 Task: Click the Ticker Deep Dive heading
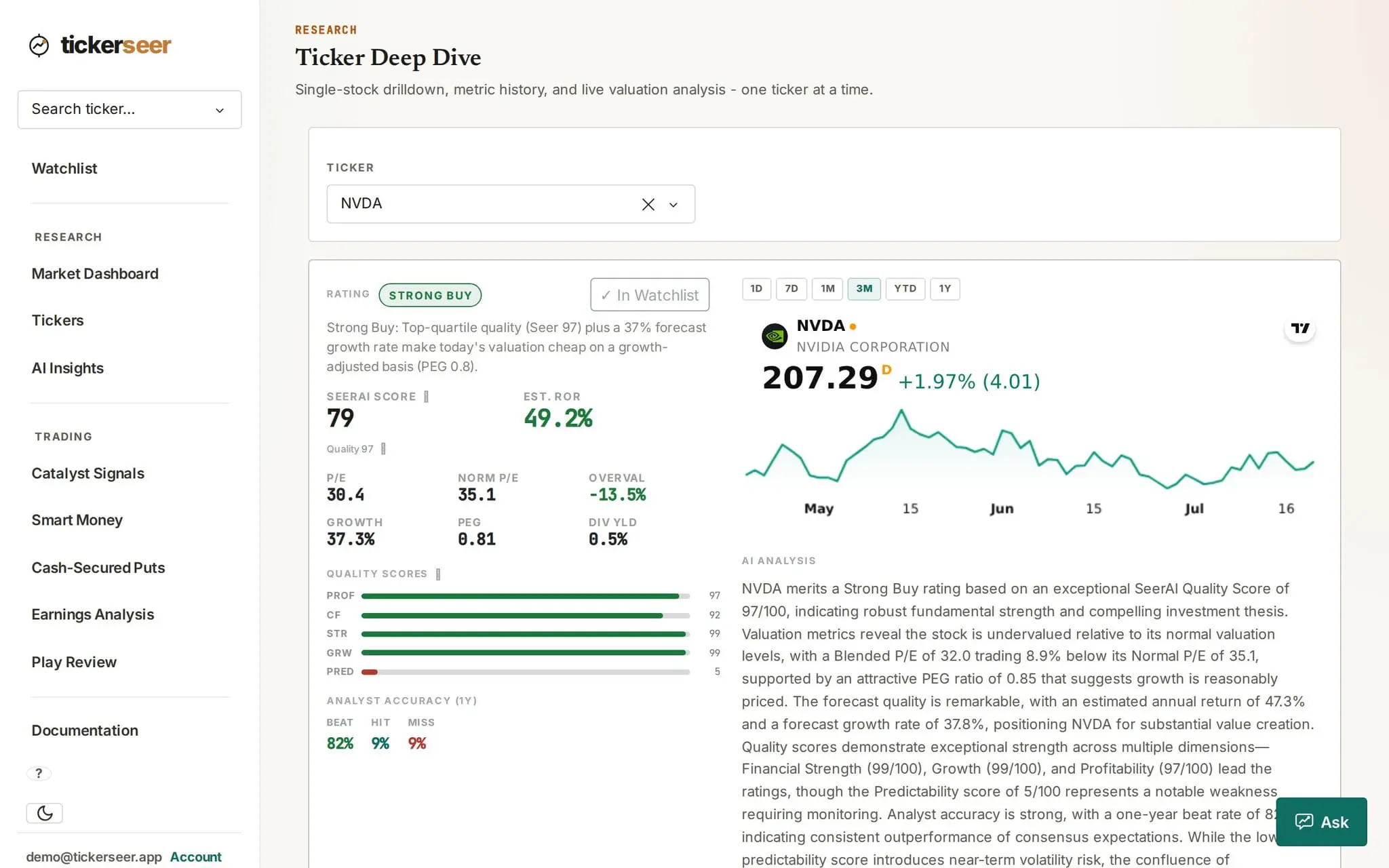tap(388, 58)
